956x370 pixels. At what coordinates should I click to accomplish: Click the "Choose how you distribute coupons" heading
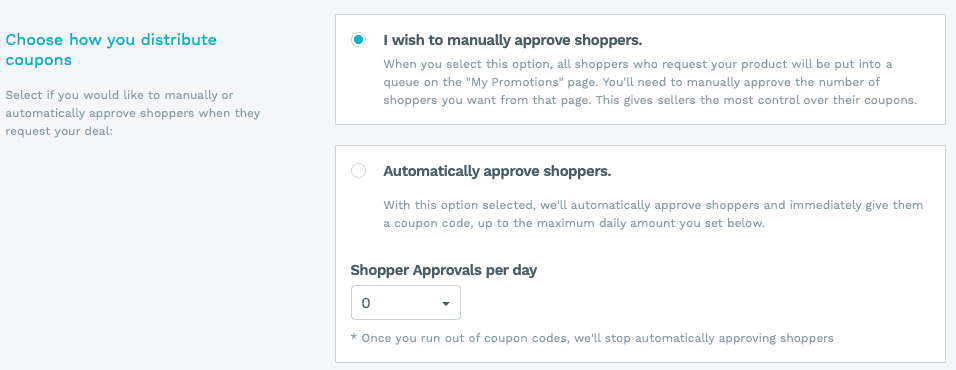(x=111, y=50)
